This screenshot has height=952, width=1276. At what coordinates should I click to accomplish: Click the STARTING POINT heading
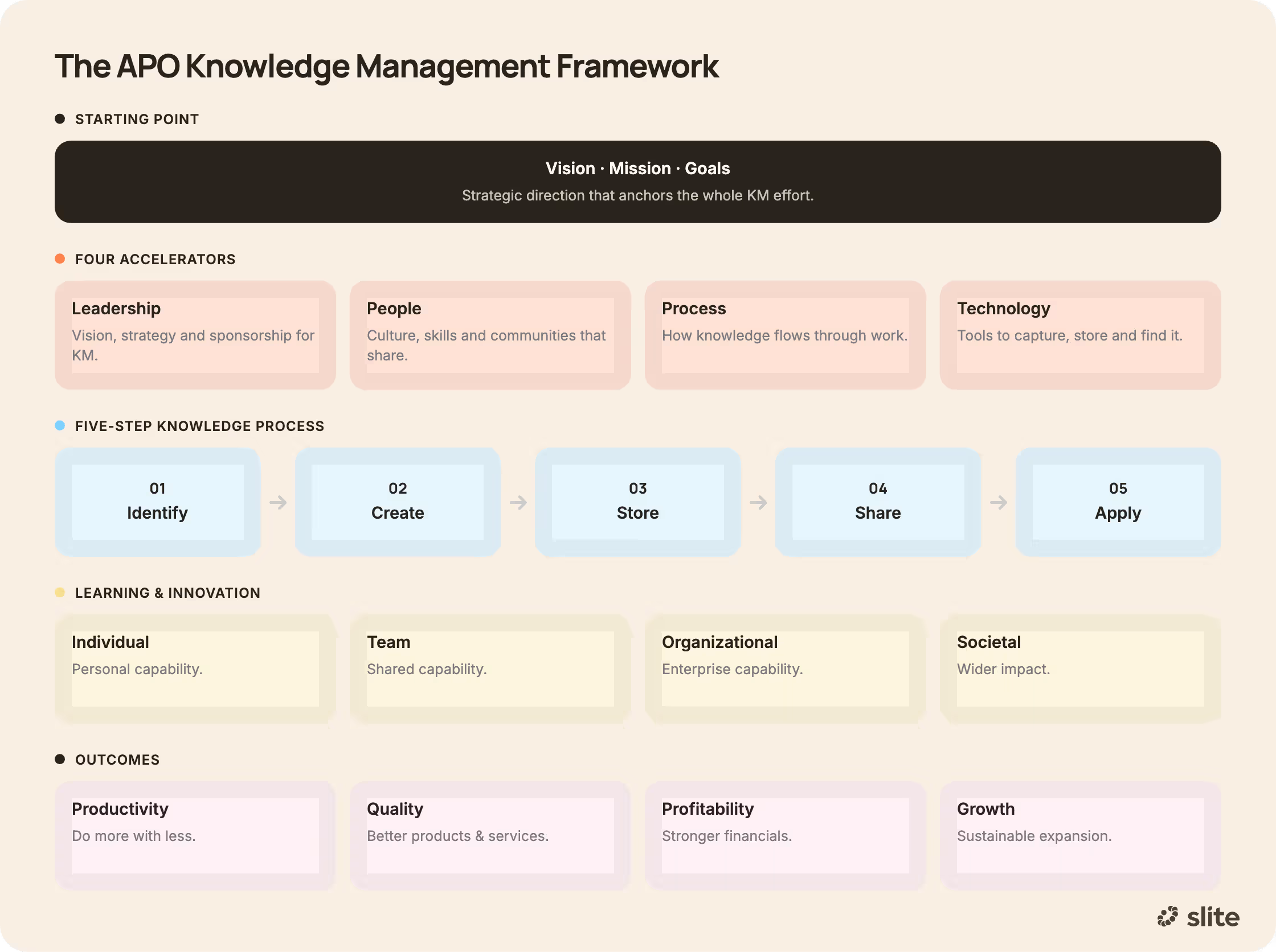[137, 120]
